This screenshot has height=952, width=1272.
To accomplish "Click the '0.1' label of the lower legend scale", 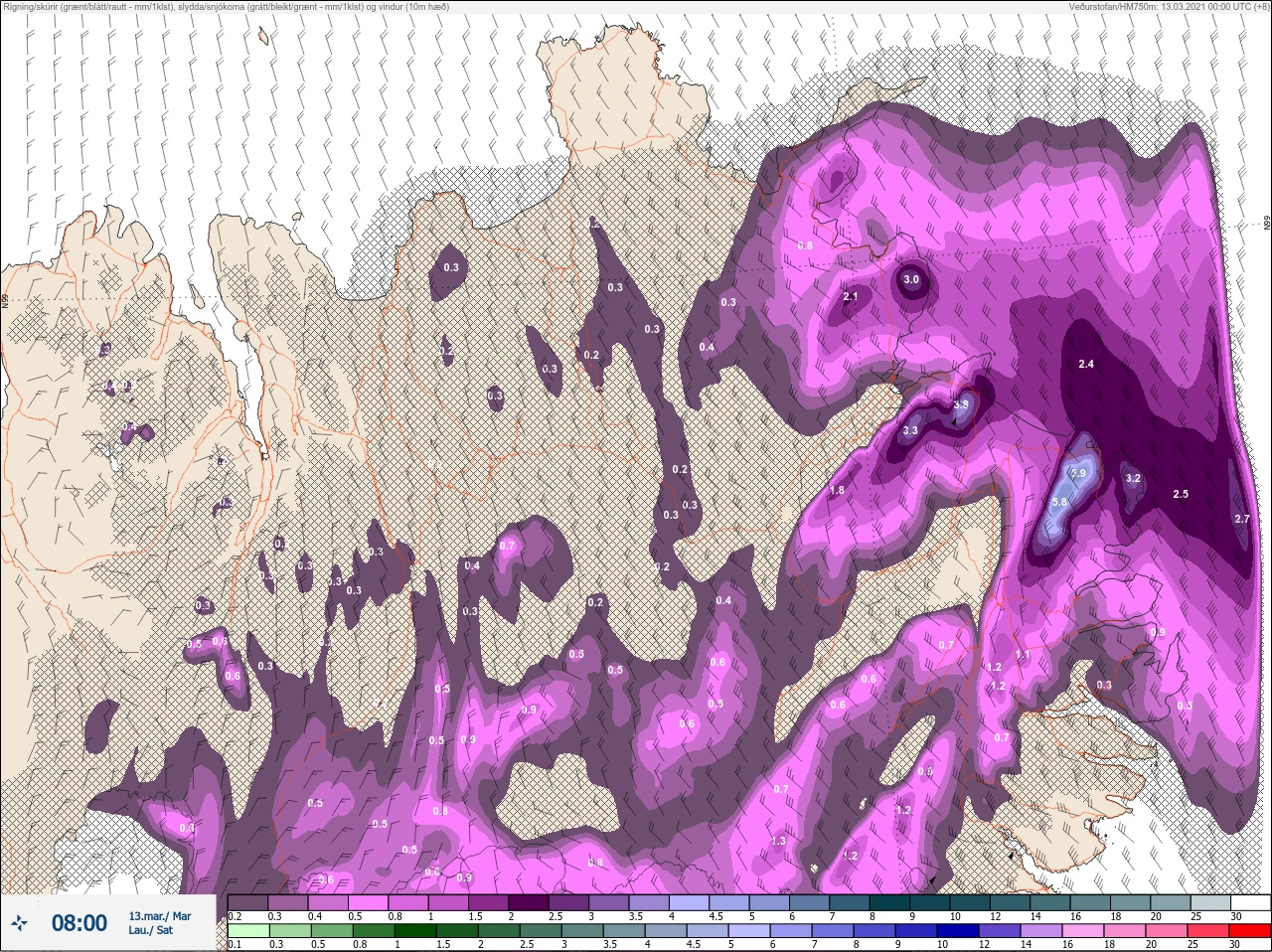I will pyautogui.click(x=235, y=945).
